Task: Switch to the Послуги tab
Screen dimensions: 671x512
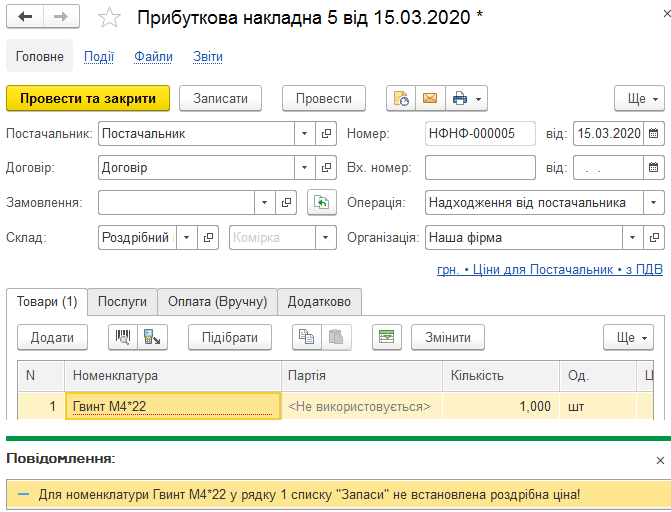Action: pos(122,302)
